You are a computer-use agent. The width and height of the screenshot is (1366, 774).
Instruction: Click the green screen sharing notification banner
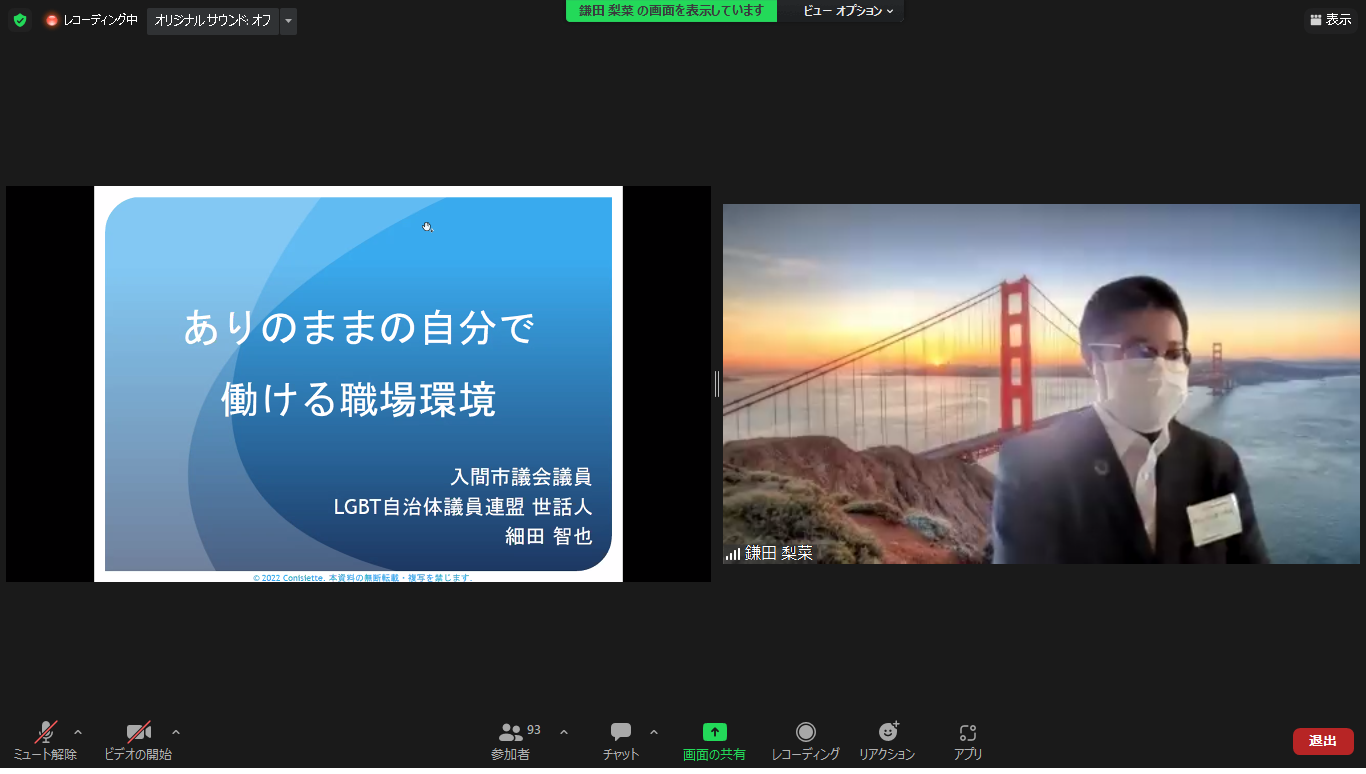click(671, 11)
